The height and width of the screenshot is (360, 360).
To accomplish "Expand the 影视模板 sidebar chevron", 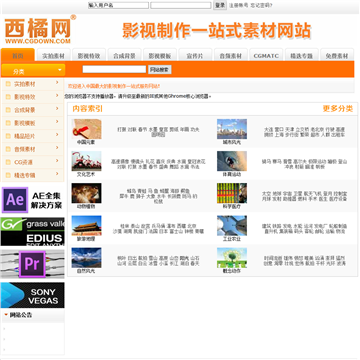I will click(x=57, y=121).
